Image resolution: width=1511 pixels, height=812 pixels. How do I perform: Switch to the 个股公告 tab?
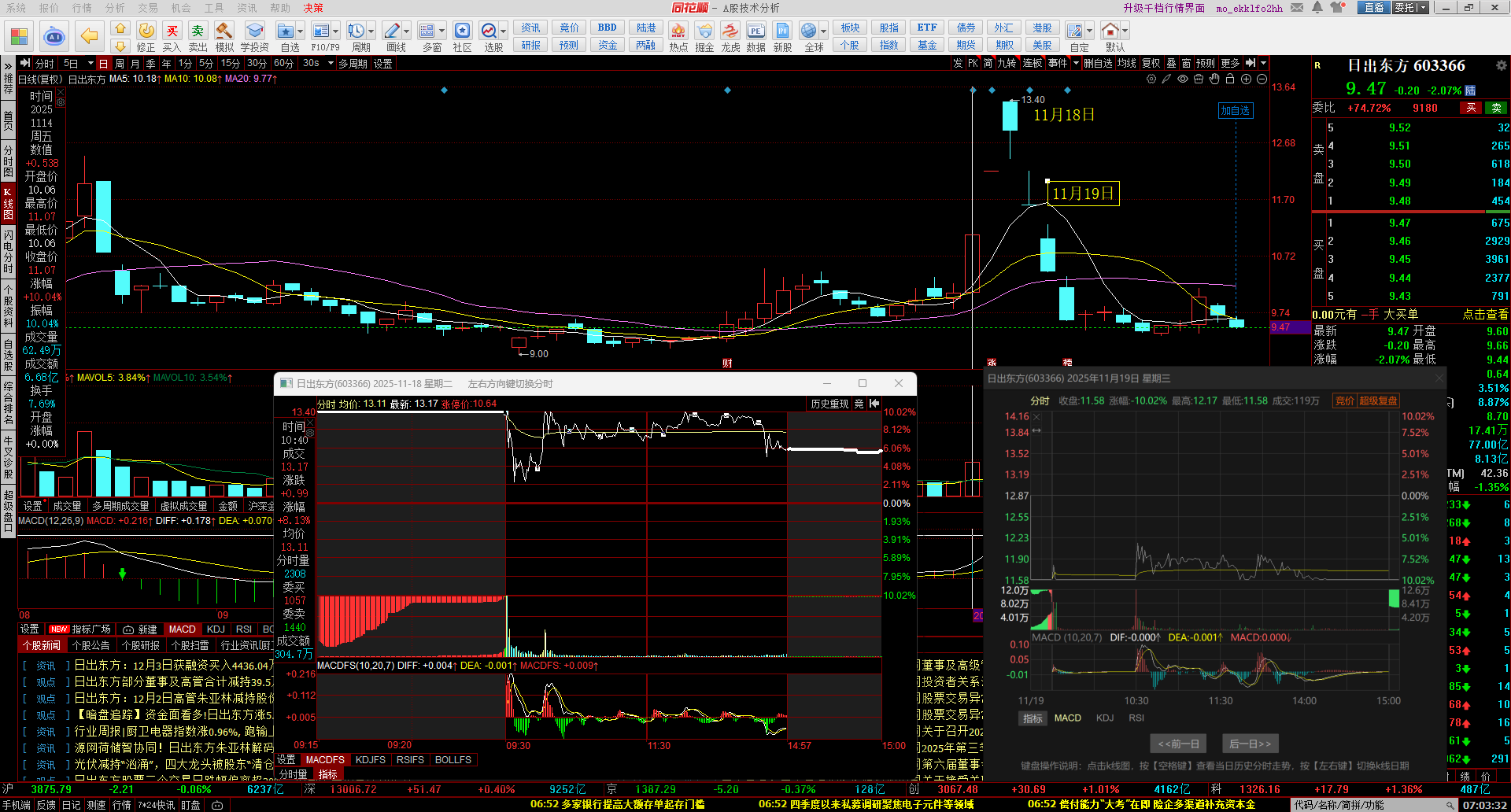point(91,645)
